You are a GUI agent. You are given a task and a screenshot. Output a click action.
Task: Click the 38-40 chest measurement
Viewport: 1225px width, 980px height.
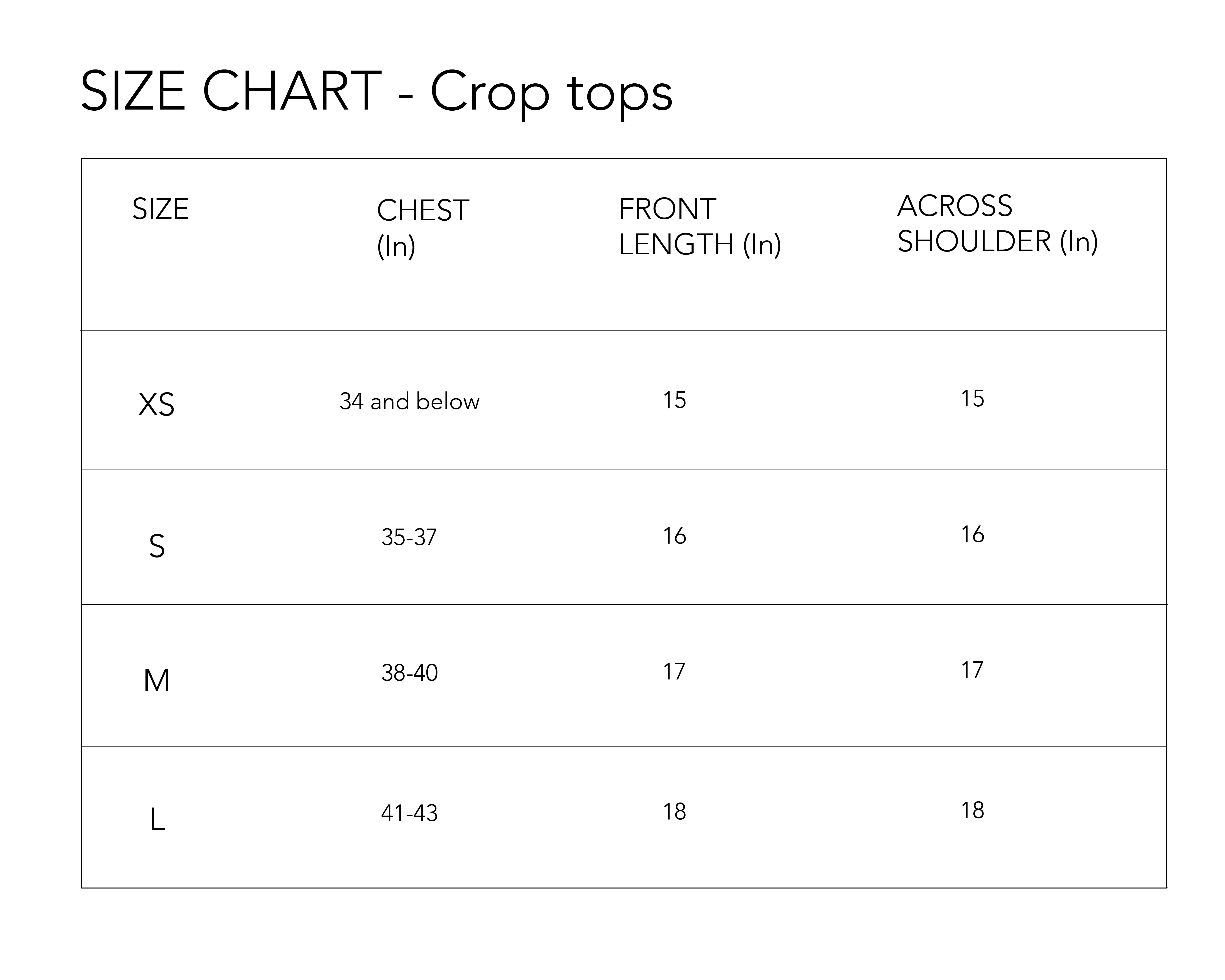point(409,673)
